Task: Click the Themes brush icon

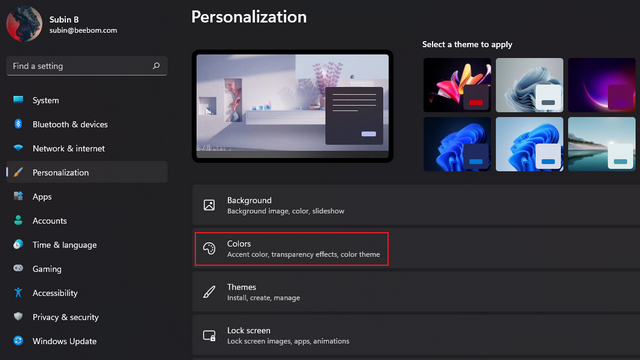Action: [x=209, y=292]
